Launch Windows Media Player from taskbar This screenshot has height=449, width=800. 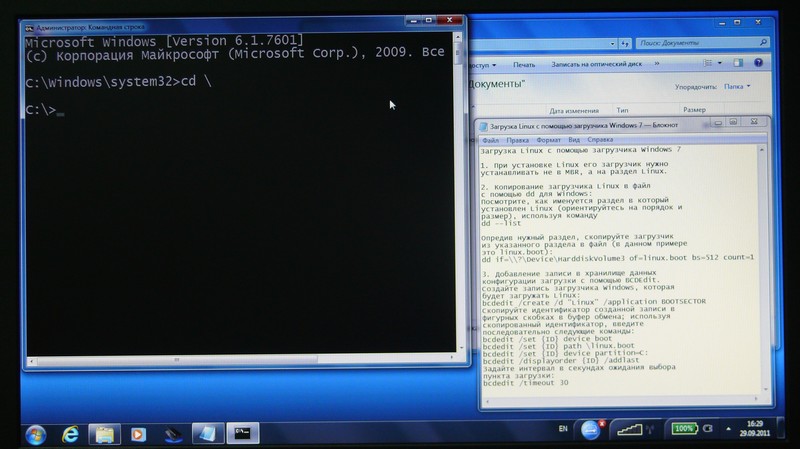138,435
